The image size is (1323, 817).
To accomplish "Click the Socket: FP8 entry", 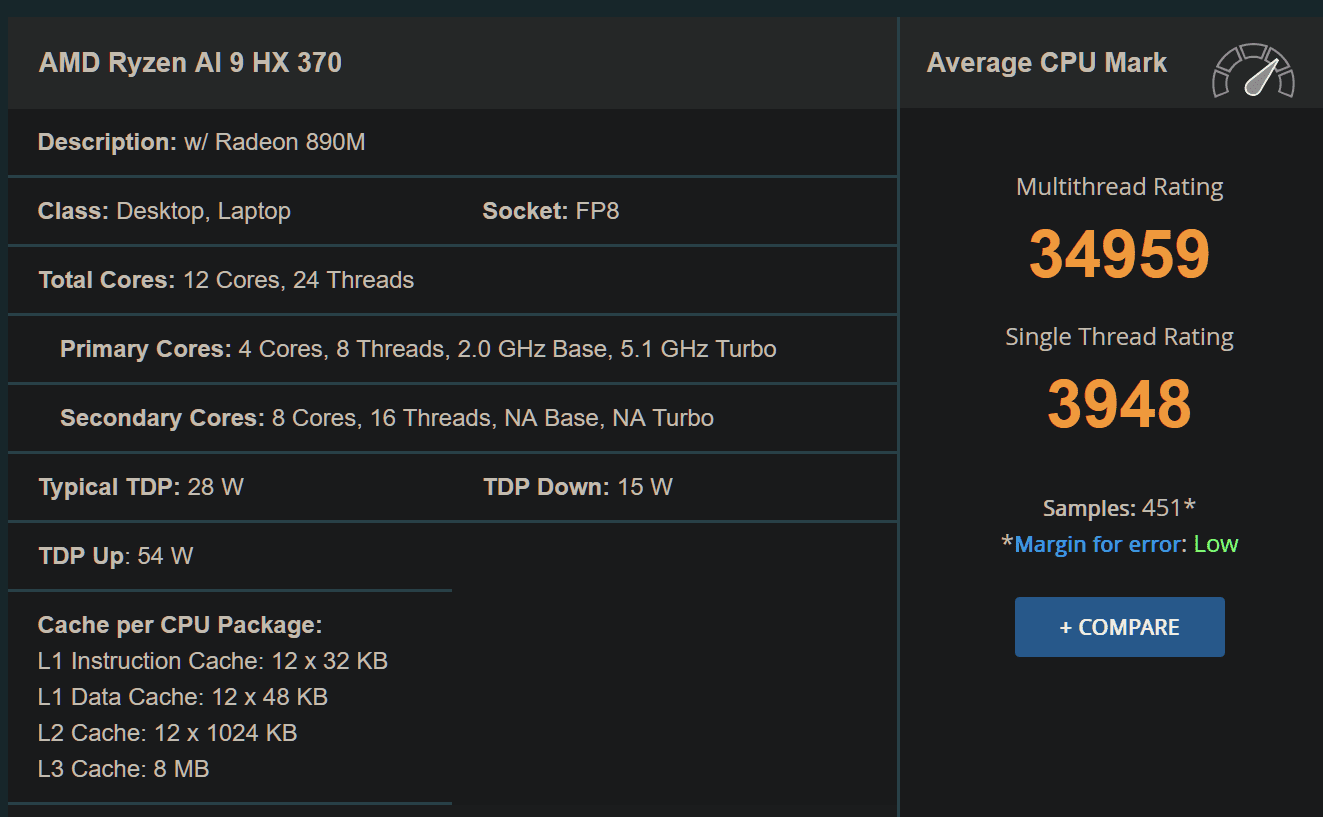I will [x=550, y=211].
